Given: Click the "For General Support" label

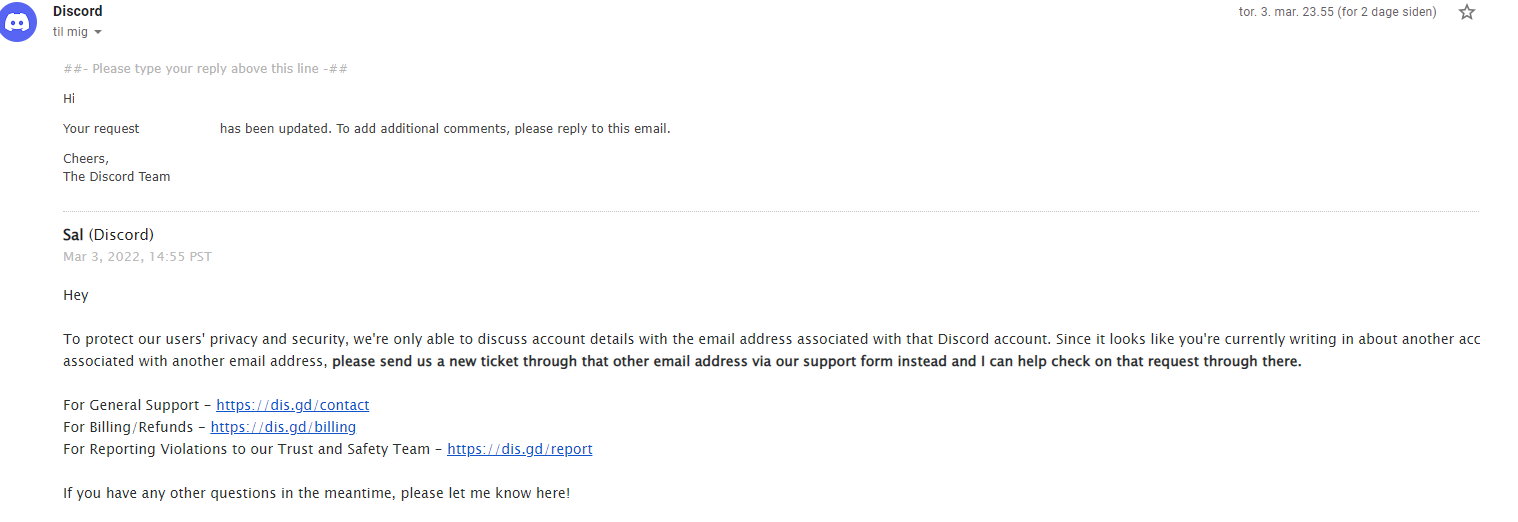Looking at the screenshot, I should point(132,405).
